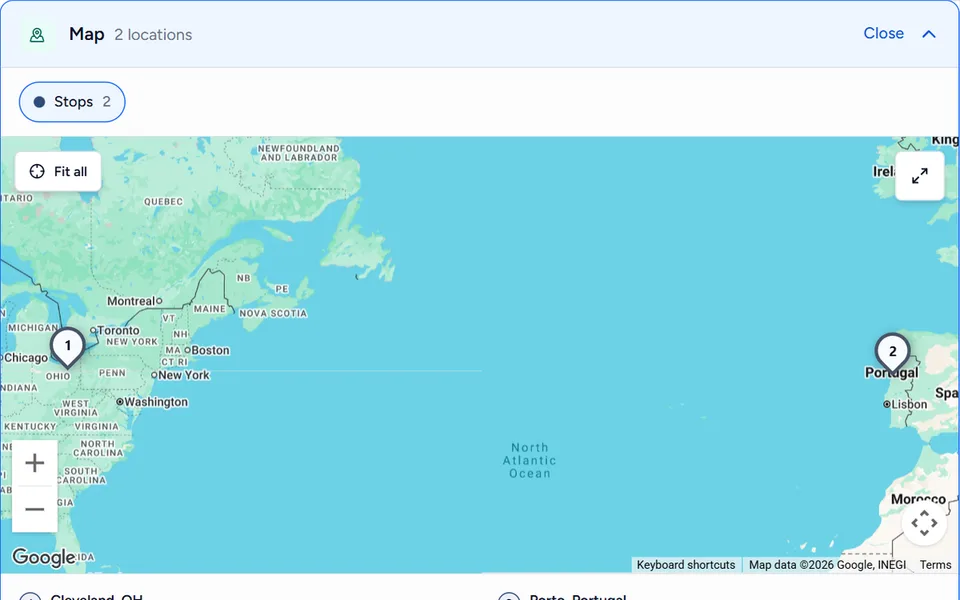This screenshot has height=600, width=960.
Task: Select stop marker 2 in Portugal
Action: (x=892, y=353)
